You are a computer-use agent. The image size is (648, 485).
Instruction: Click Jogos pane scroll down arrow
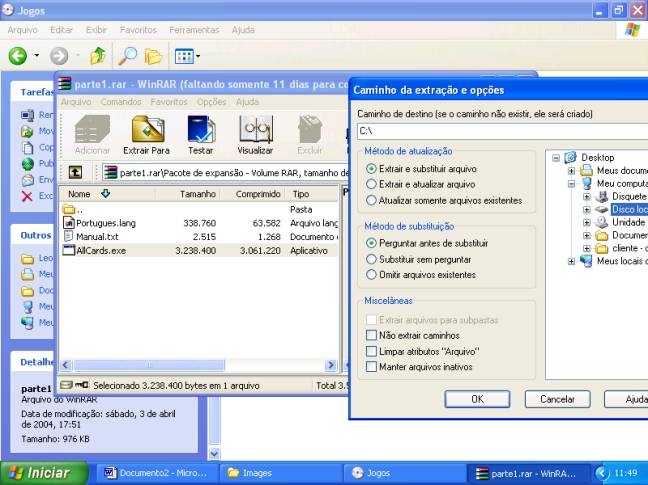pos(214,453)
